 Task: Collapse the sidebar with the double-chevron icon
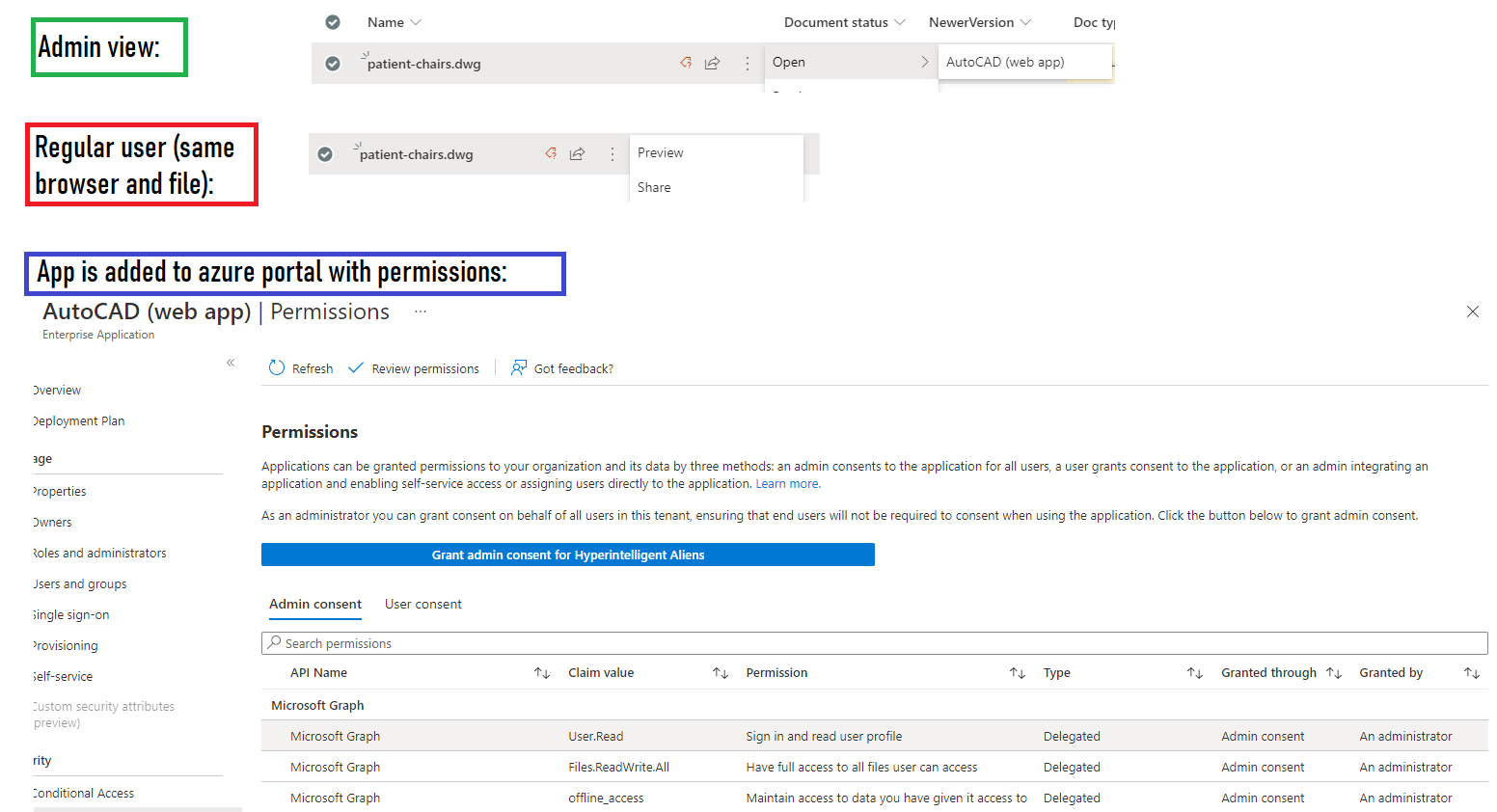point(231,363)
